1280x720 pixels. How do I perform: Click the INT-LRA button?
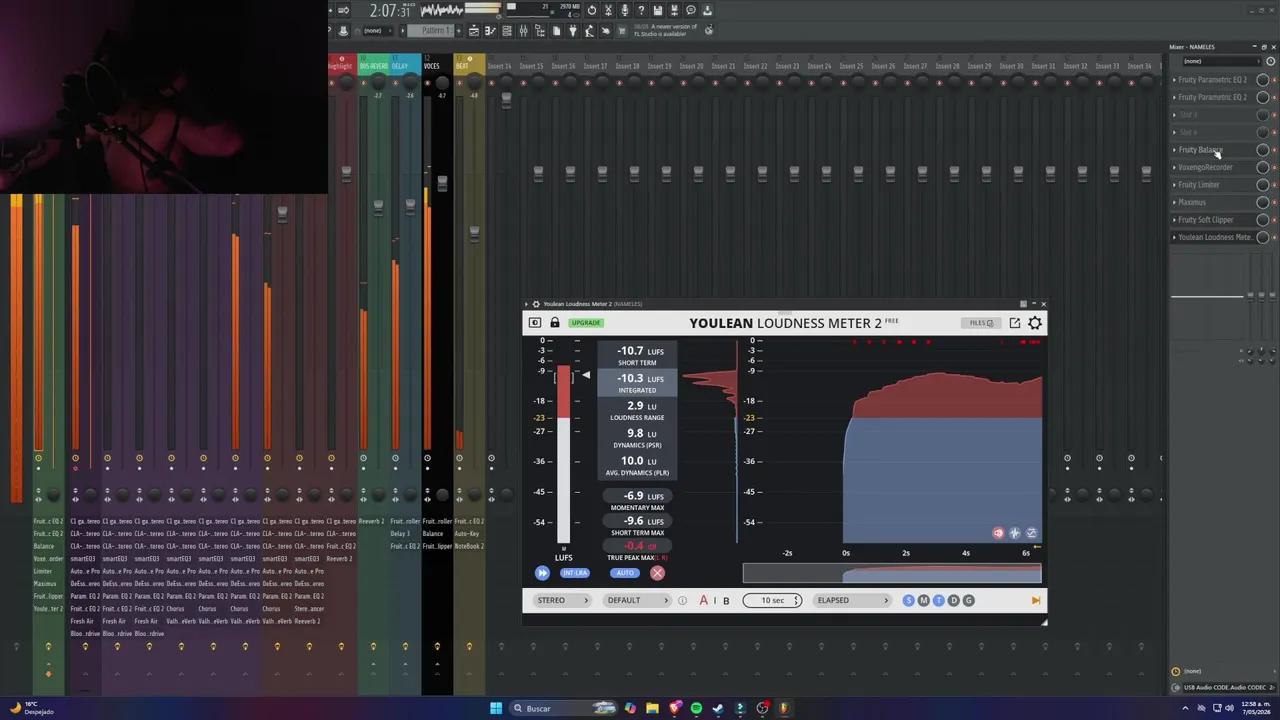pyautogui.click(x=574, y=573)
